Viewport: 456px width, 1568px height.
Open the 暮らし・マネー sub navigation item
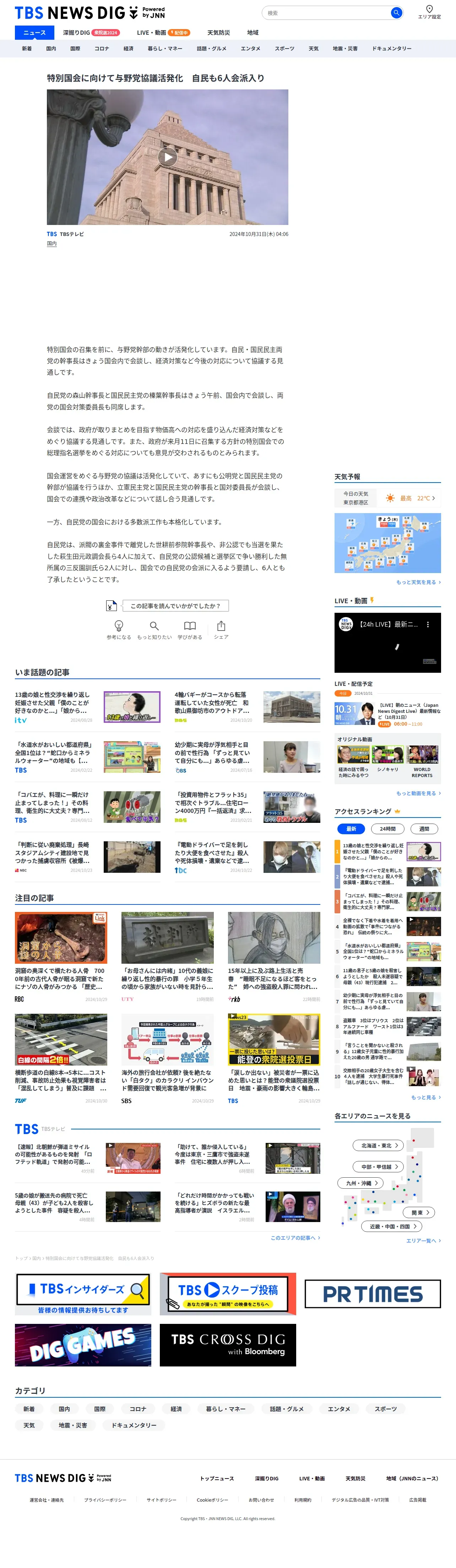(x=164, y=48)
